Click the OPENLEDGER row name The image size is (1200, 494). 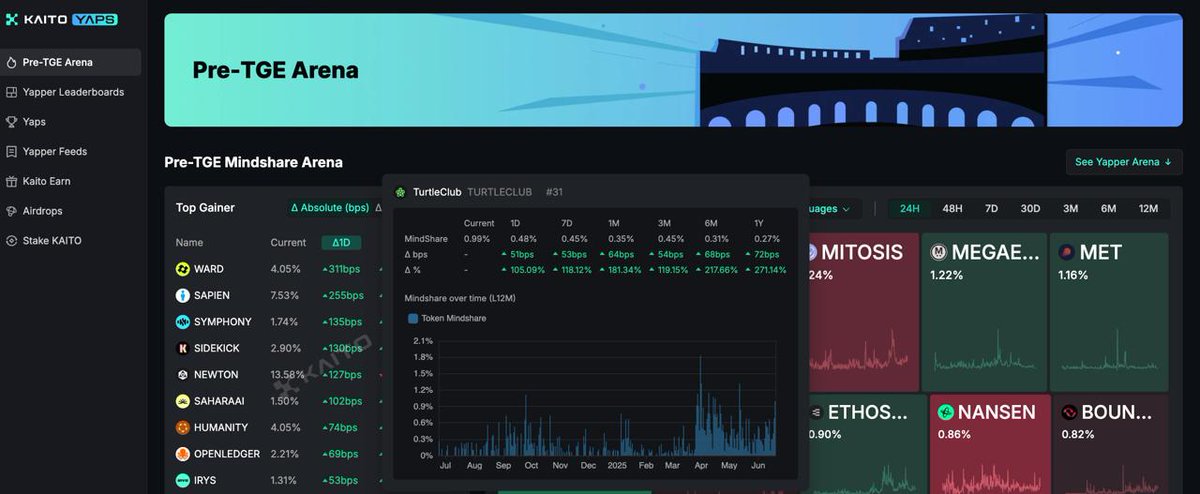(x=226, y=454)
